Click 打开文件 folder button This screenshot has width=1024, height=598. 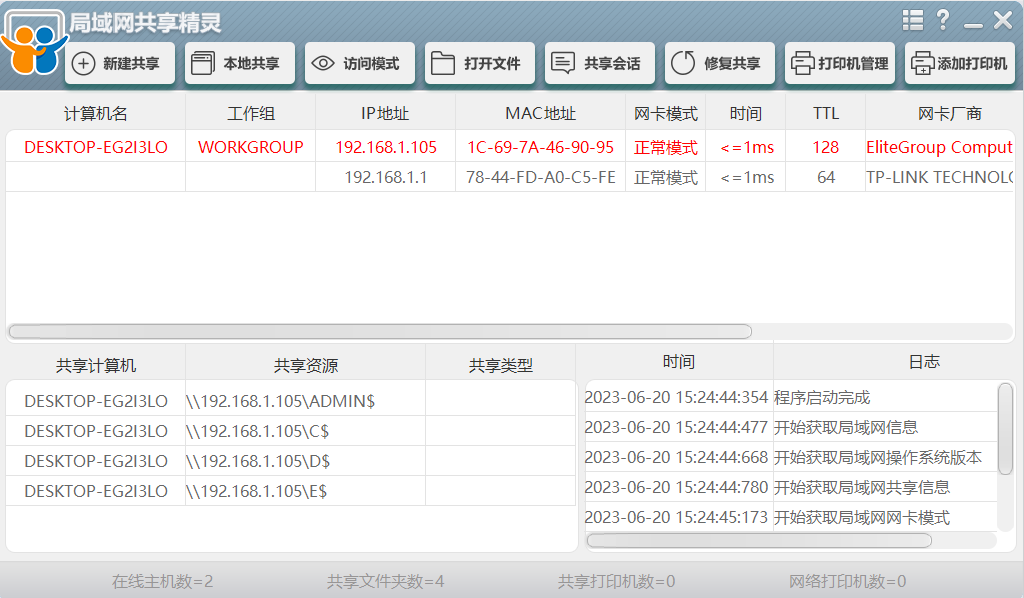tap(480, 63)
